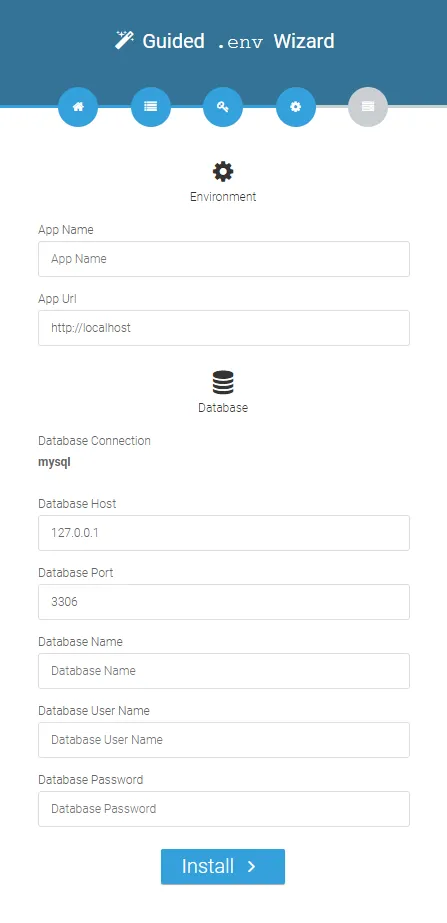447x923 pixels.
Task: Click the magic wand title icon
Action: tap(124, 41)
